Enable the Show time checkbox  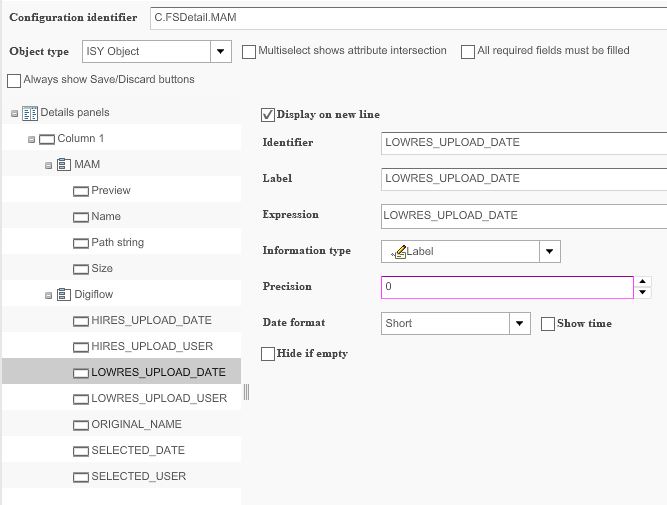tap(548, 324)
